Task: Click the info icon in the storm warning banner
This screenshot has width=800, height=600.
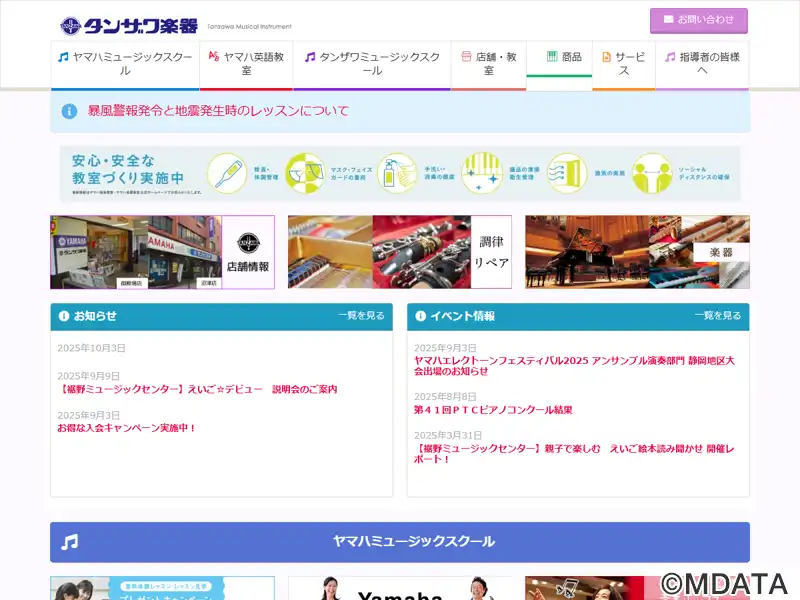Action: [69, 111]
